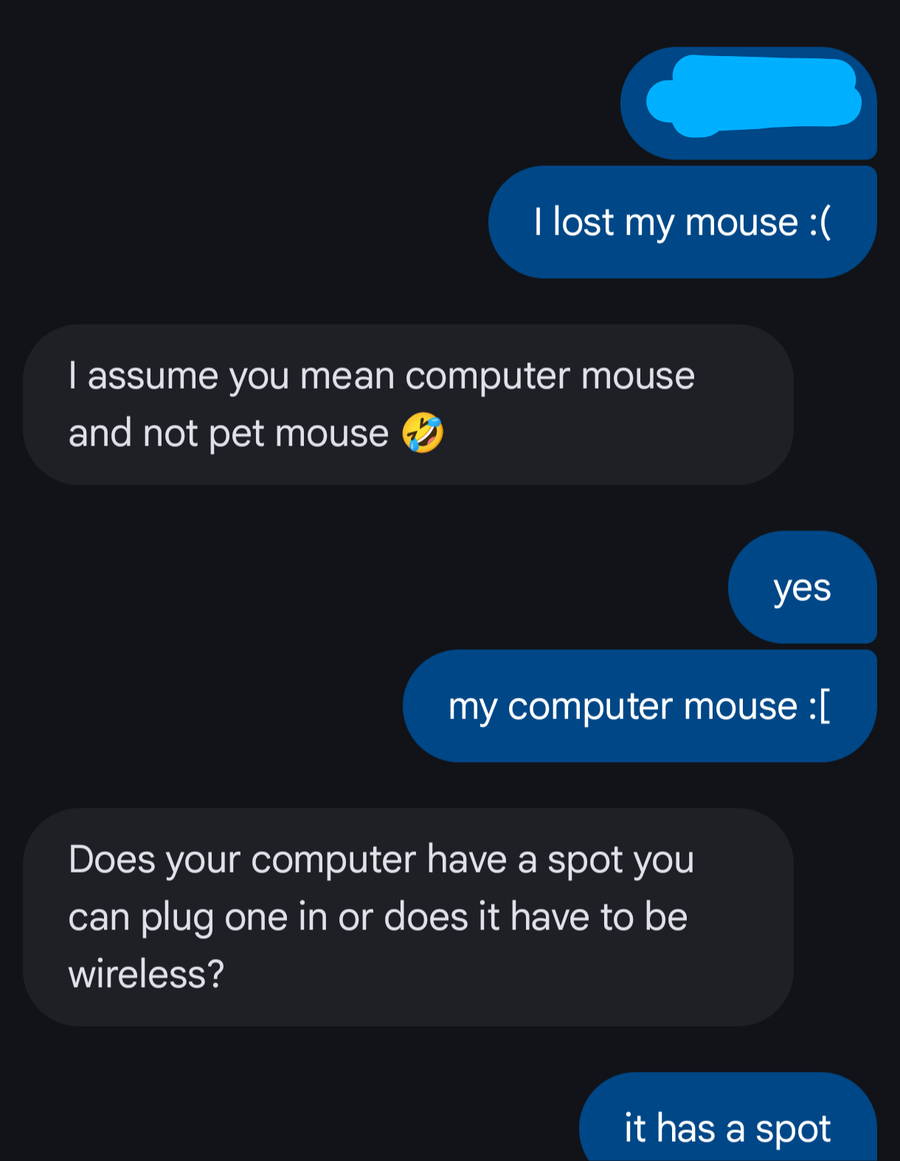Click the word 'lost' in the sent message
This screenshot has width=900, height=1161.
(584, 222)
